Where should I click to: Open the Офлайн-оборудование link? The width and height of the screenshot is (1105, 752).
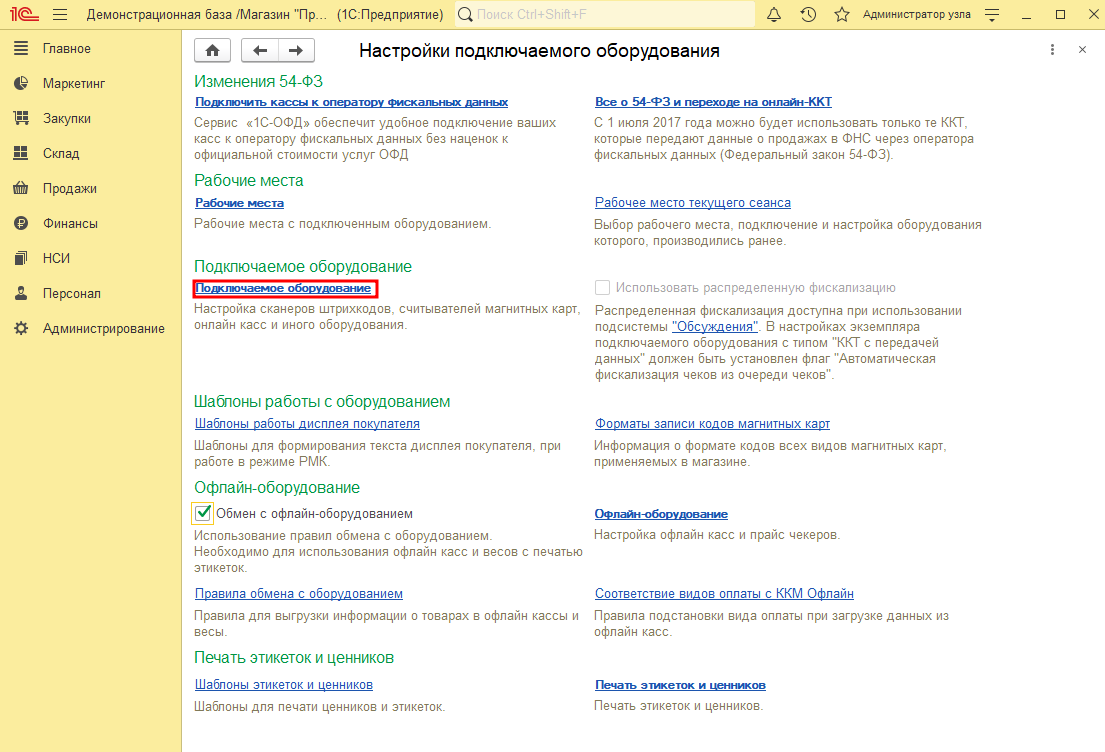pos(661,514)
